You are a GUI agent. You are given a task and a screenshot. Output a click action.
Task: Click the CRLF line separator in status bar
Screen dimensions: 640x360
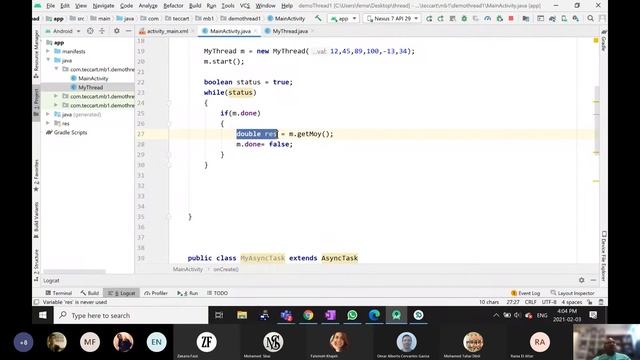coord(531,302)
